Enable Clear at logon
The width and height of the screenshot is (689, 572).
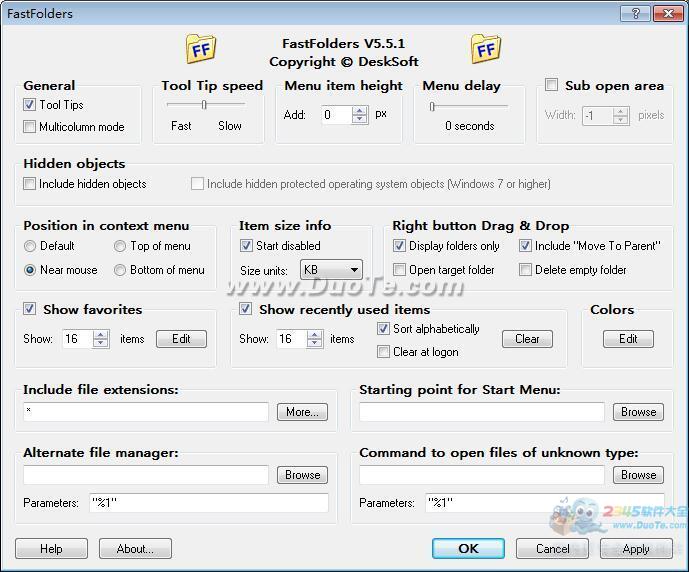[x=383, y=351]
